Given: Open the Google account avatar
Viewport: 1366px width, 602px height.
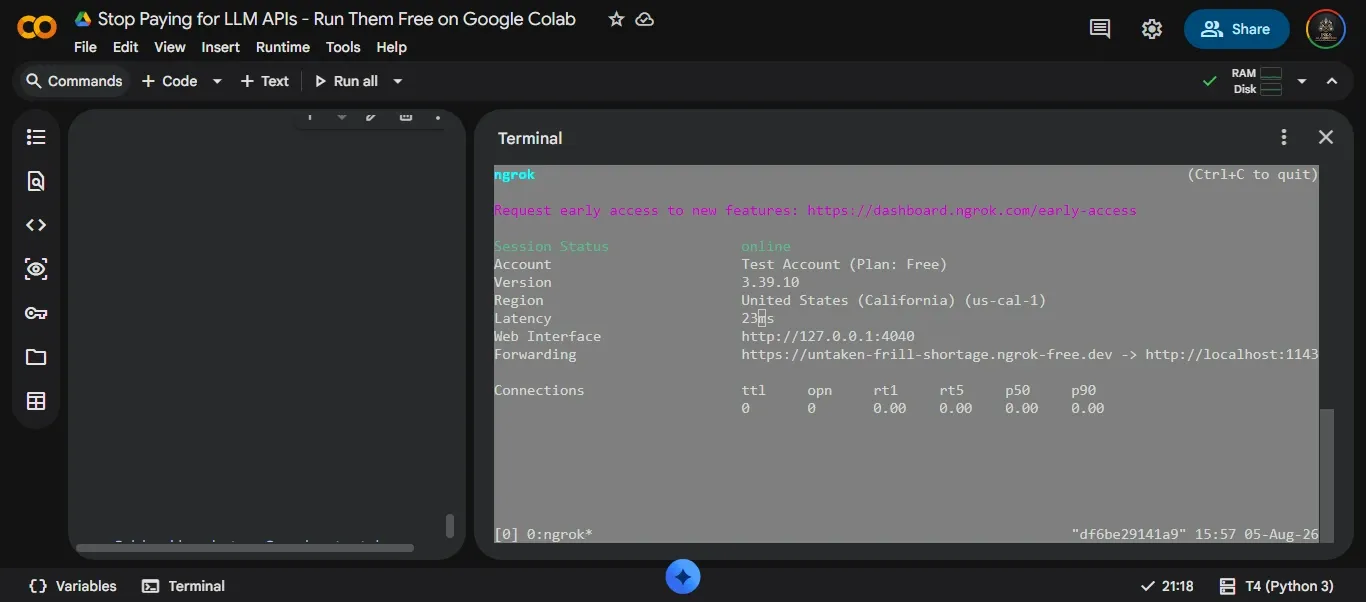Looking at the screenshot, I should pyautogui.click(x=1326, y=29).
